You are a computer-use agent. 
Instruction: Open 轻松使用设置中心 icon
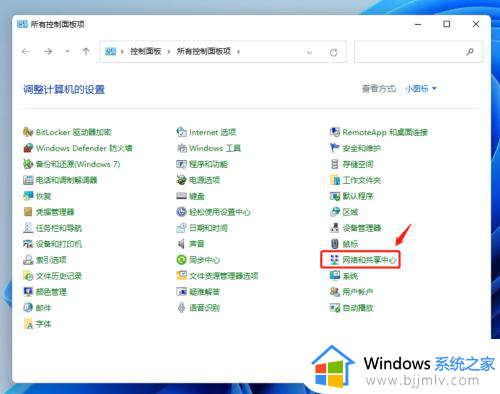point(182,212)
